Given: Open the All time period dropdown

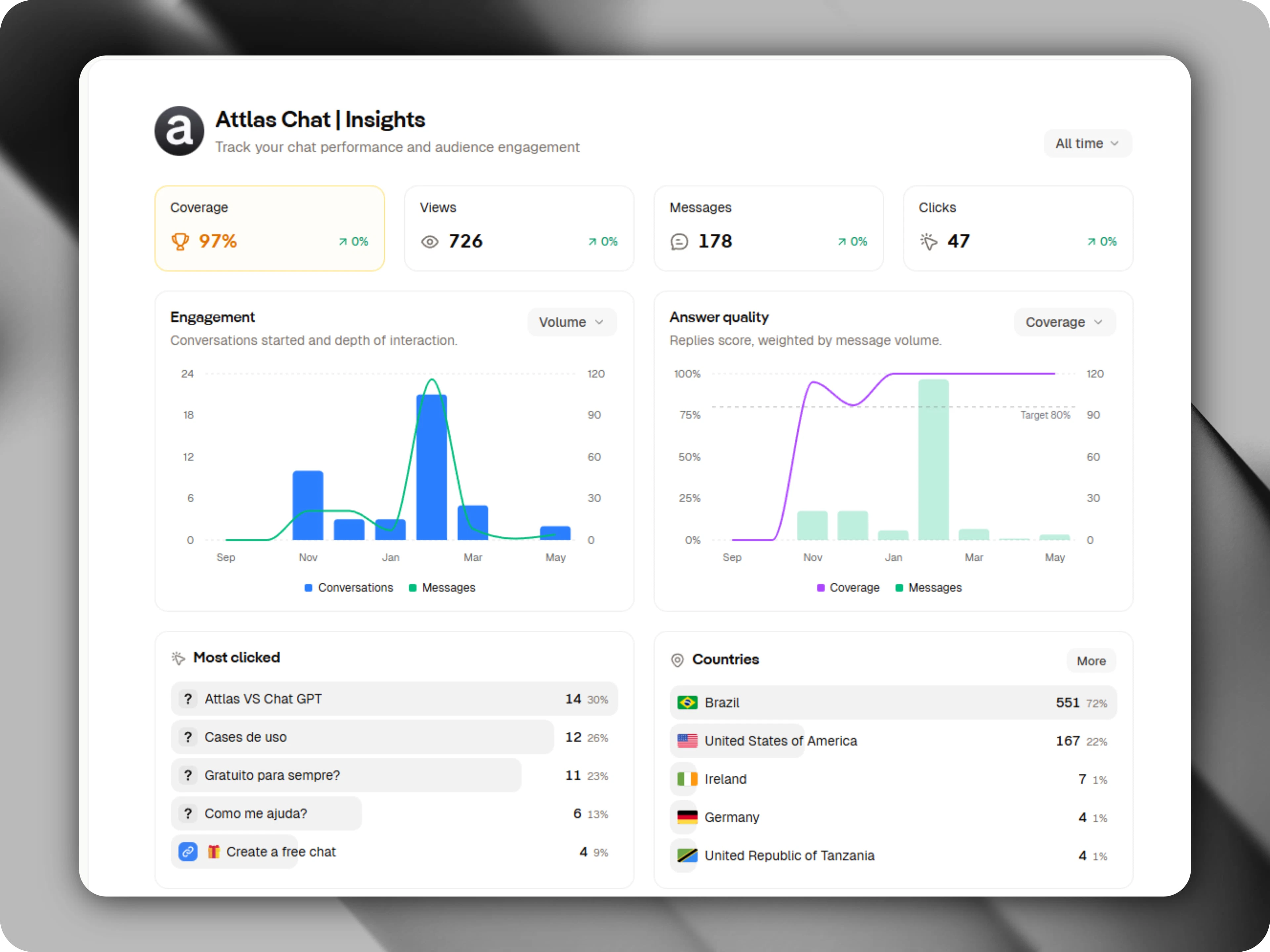Looking at the screenshot, I should click(1087, 143).
